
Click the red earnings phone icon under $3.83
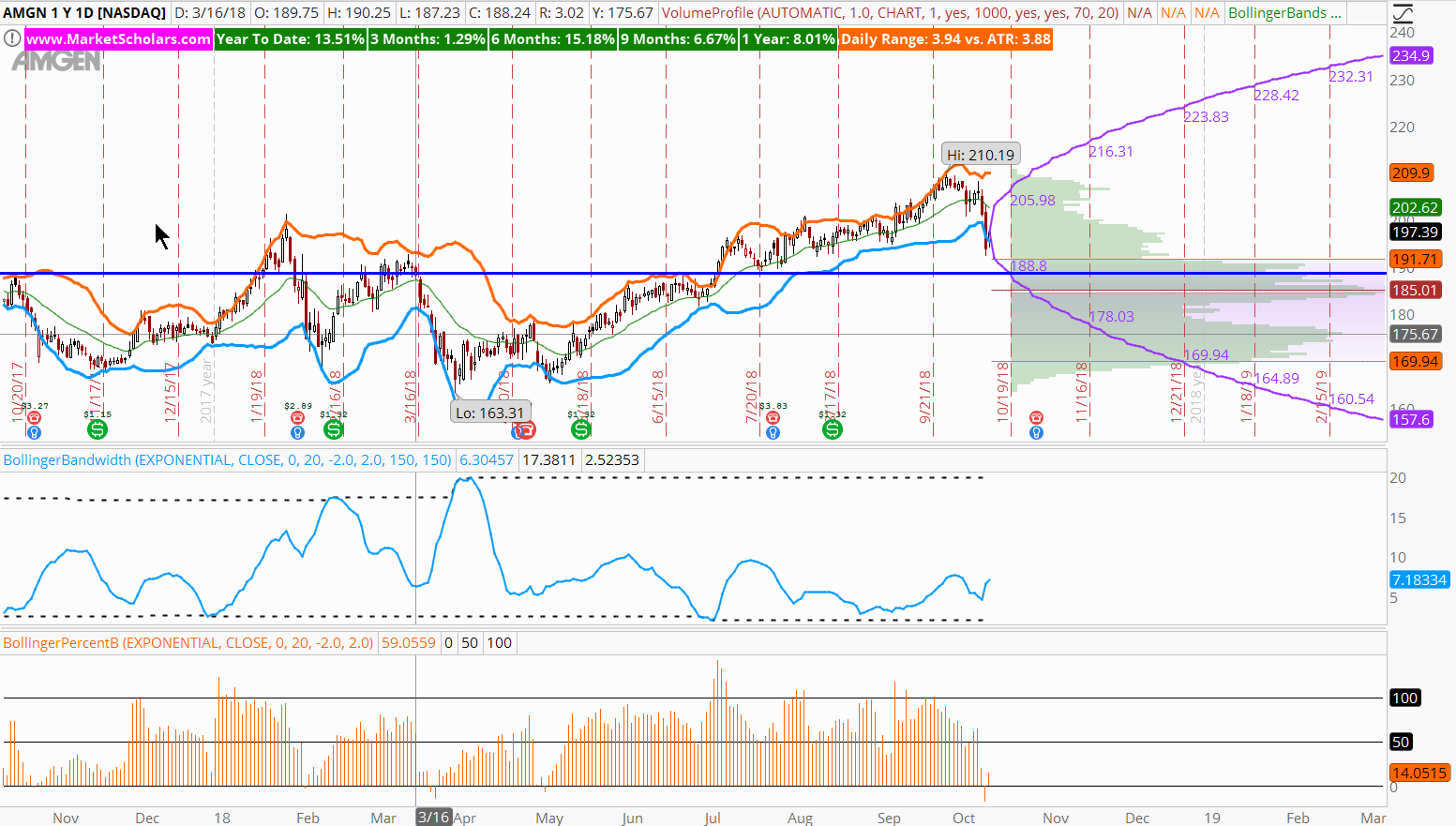(773, 418)
